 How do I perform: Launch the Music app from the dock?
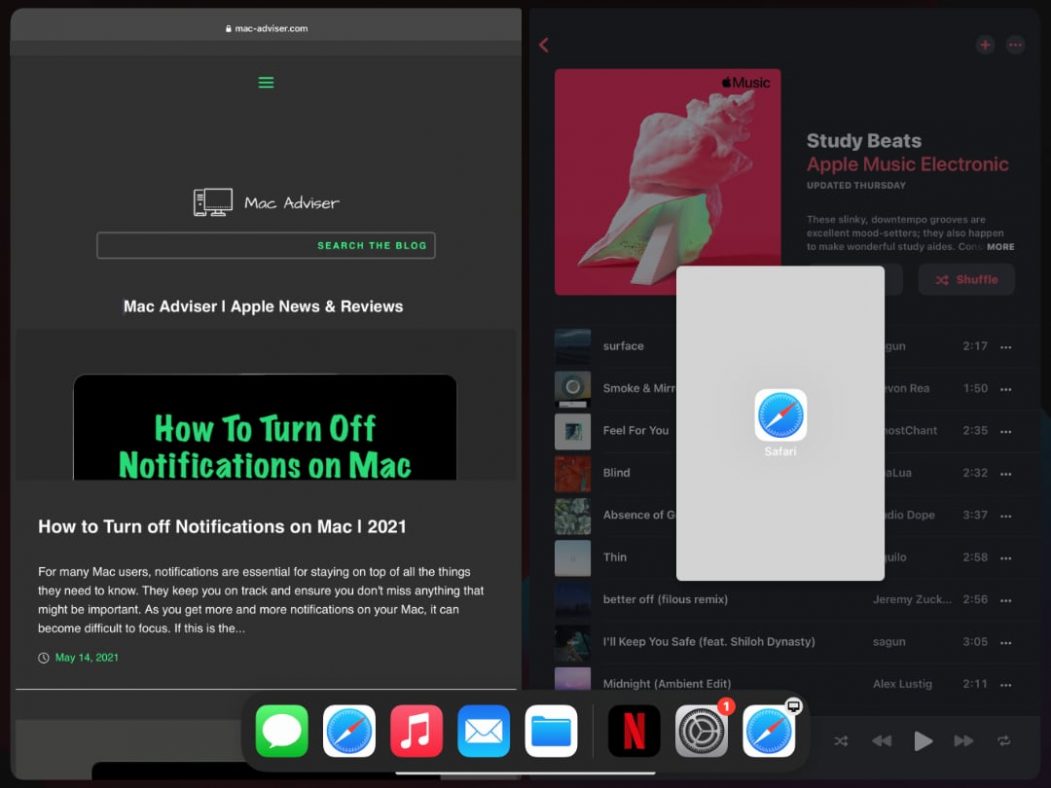[x=416, y=731]
